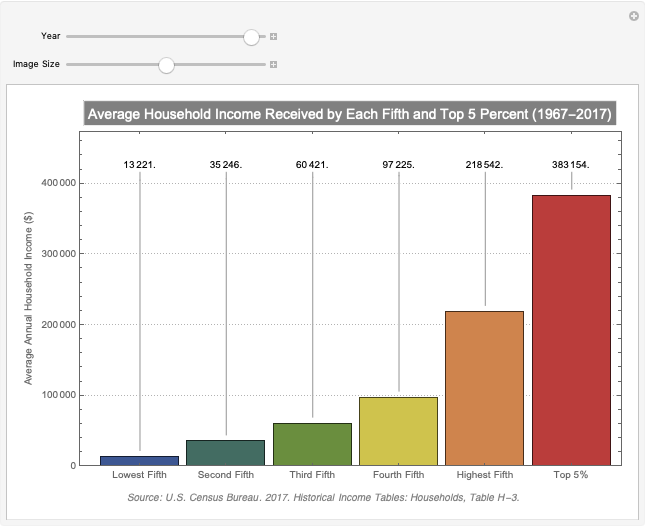Click the Average Annual Household Income axis title

click(x=28, y=298)
